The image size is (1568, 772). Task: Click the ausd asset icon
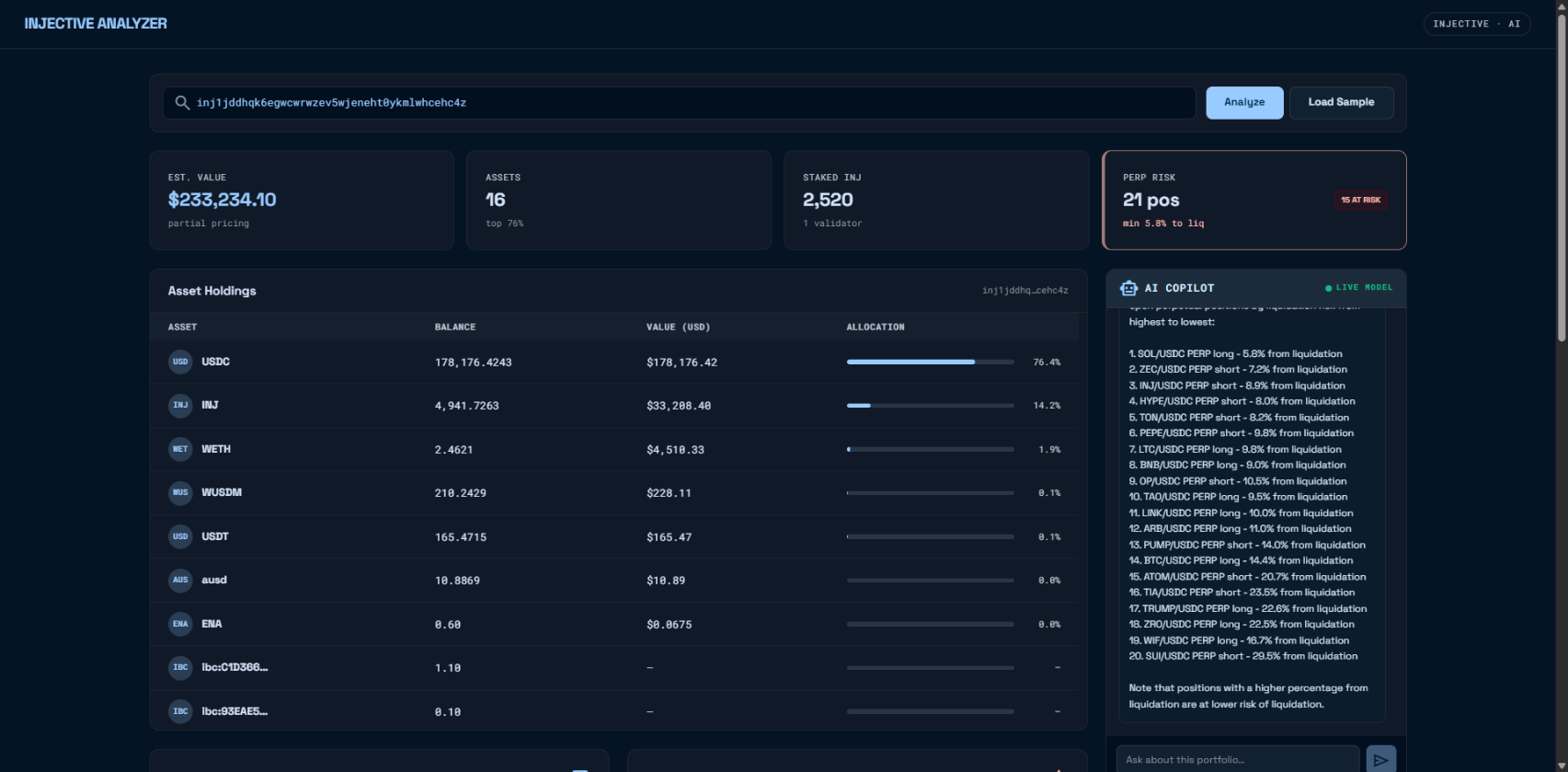[180, 580]
